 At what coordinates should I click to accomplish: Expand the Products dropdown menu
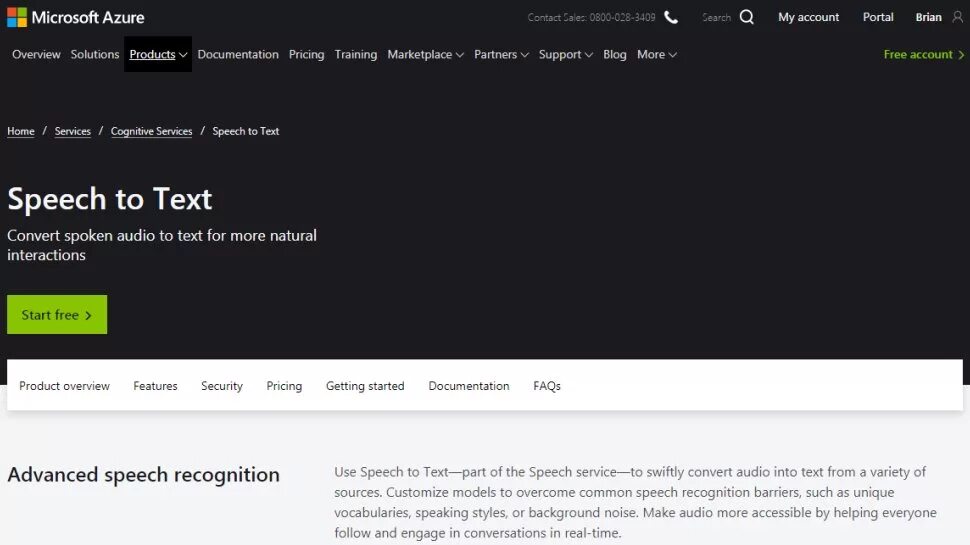coord(158,54)
